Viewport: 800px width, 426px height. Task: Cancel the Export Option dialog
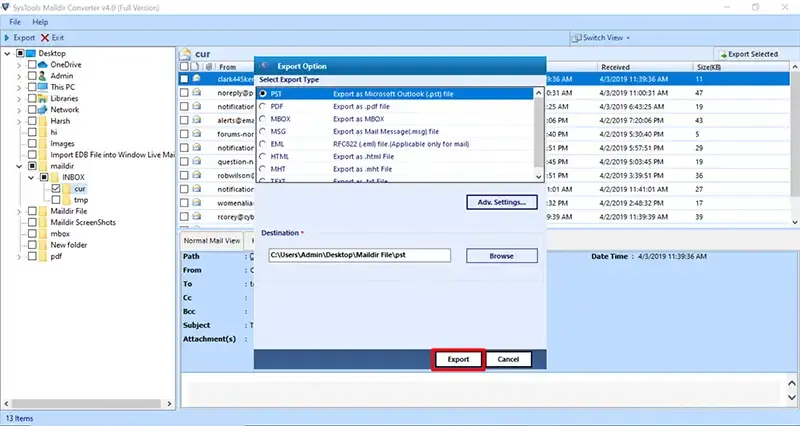tap(508, 359)
